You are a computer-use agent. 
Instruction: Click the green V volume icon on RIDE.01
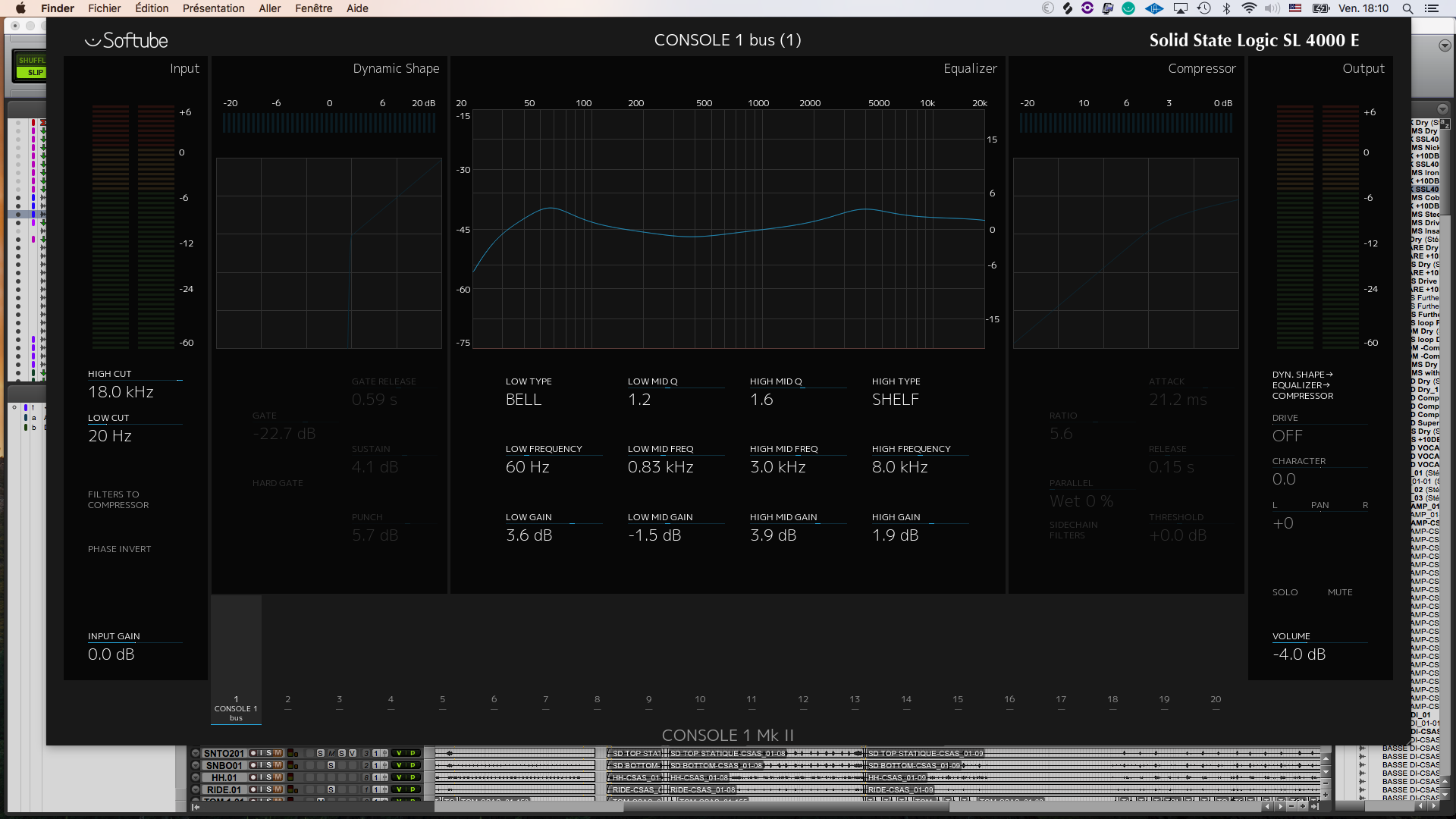[x=400, y=789]
